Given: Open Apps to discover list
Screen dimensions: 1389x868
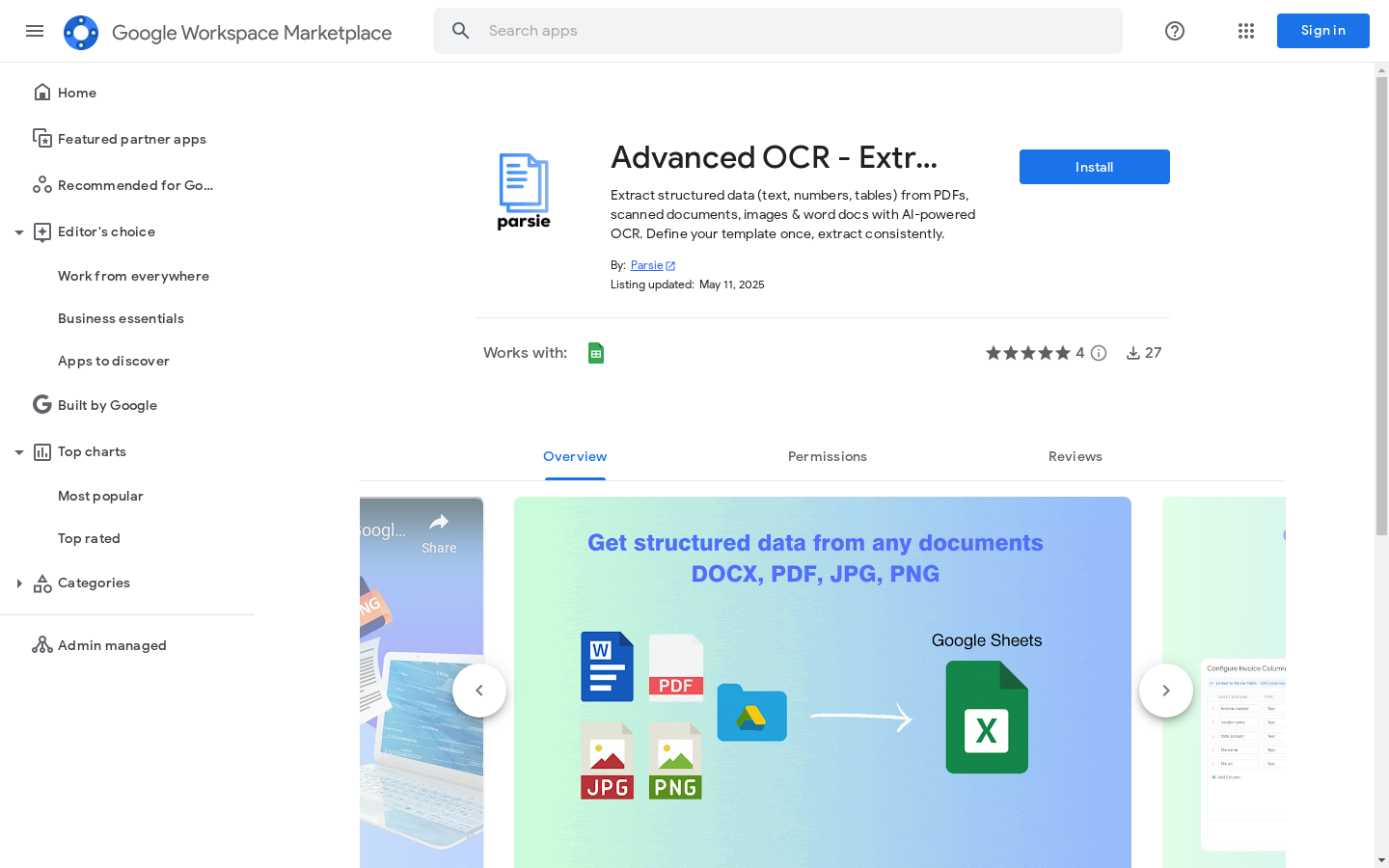Looking at the screenshot, I should pyautogui.click(x=114, y=361).
